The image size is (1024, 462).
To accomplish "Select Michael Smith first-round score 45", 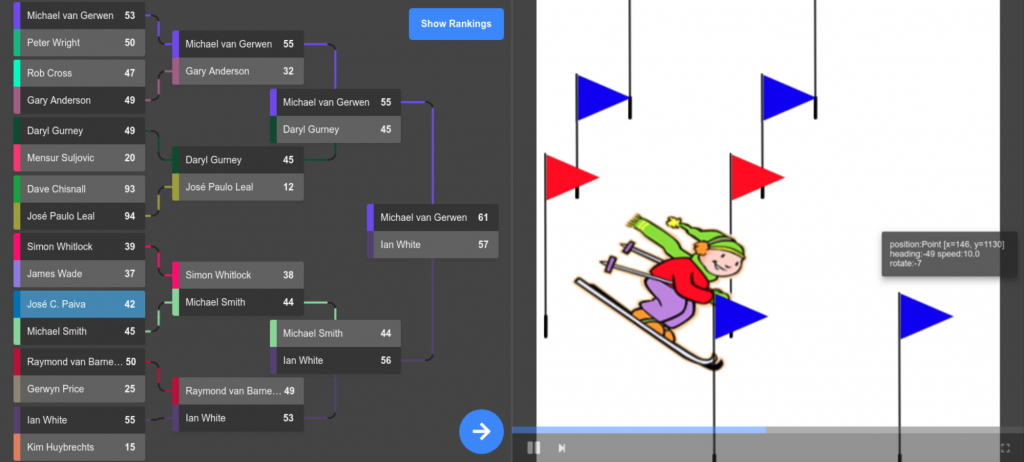I will [x=79, y=331].
